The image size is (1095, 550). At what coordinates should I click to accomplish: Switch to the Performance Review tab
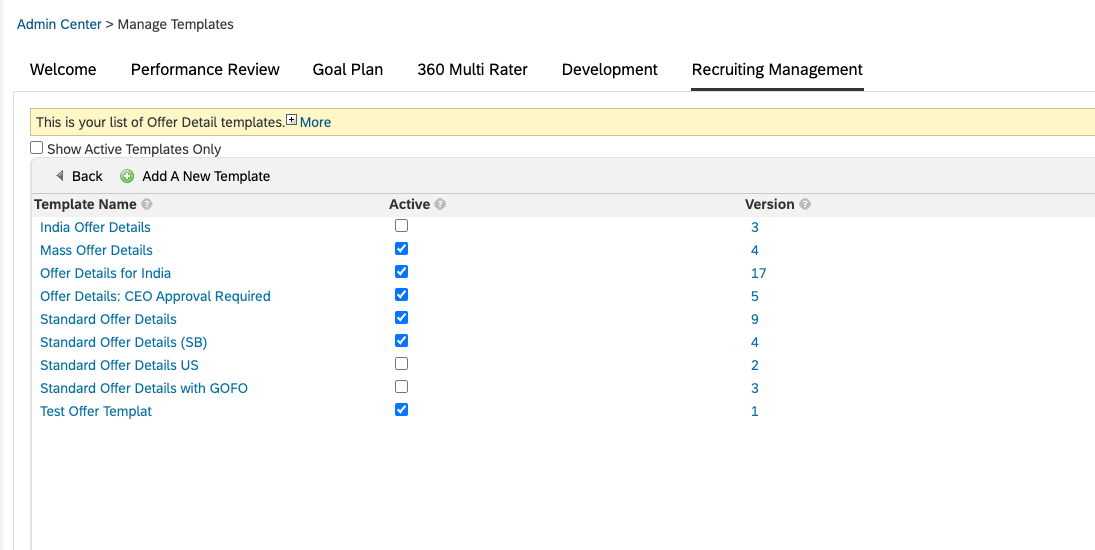[205, 70]
